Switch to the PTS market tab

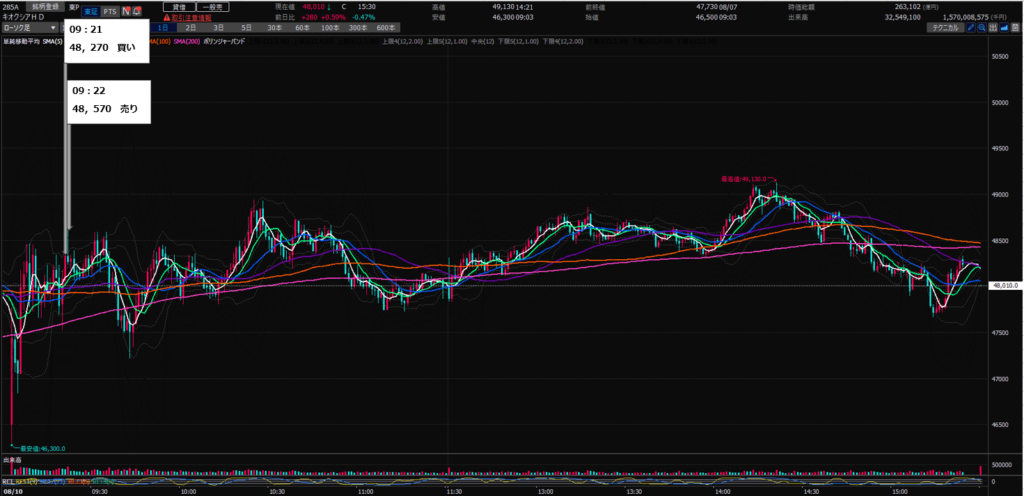pyautogui.click(x=111, y=11)
